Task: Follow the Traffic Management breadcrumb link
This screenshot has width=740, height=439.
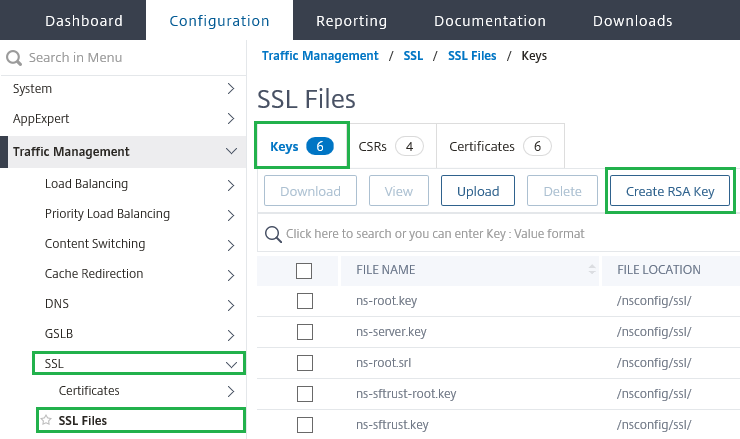Action: point(320,56)
